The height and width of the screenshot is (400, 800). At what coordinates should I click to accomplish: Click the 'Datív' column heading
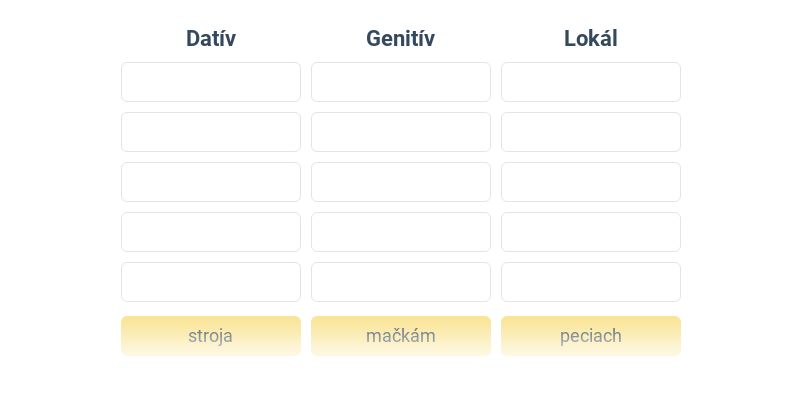[211, 38]
